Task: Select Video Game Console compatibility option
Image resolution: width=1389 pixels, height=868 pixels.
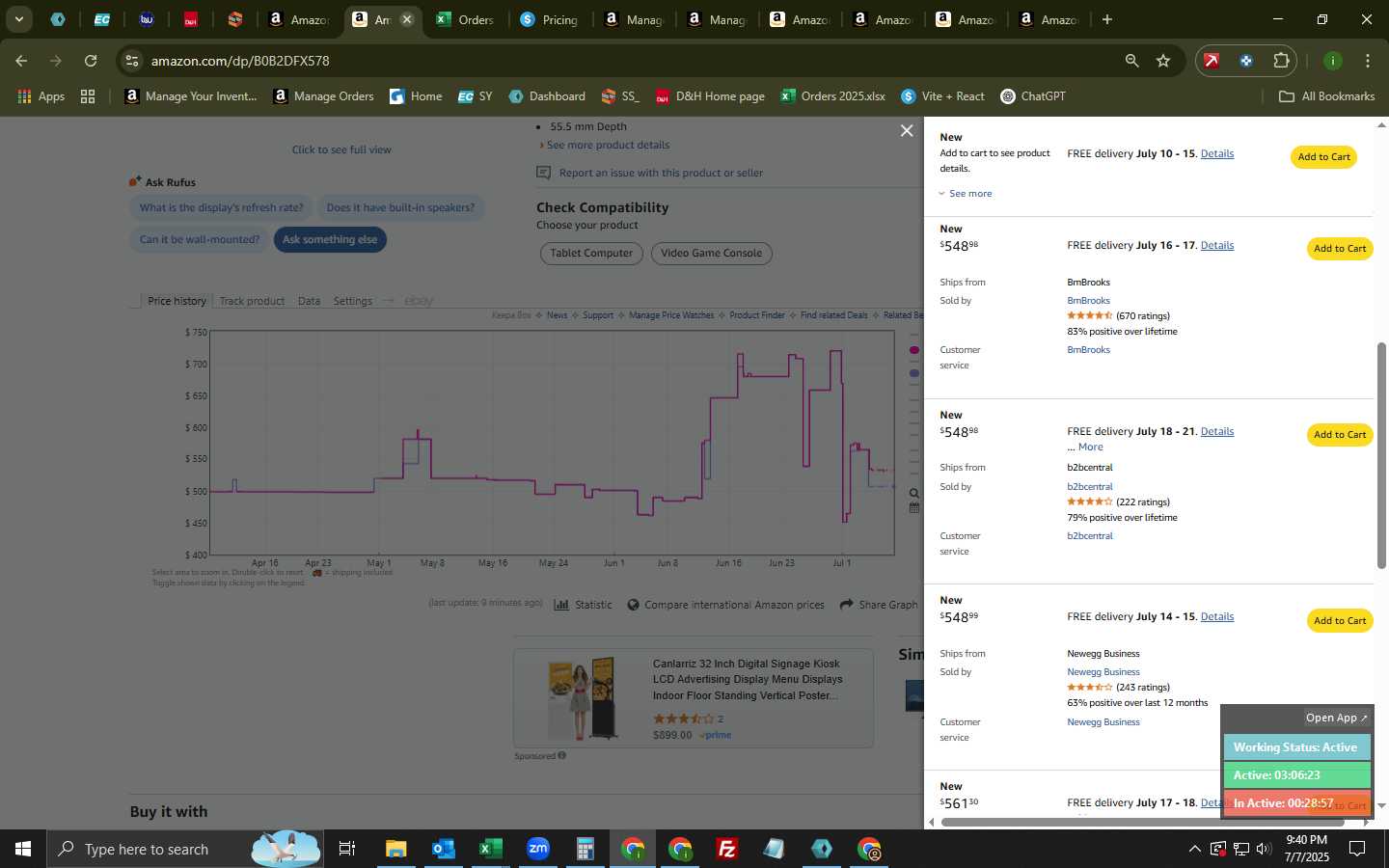Action: pos(711,254)
